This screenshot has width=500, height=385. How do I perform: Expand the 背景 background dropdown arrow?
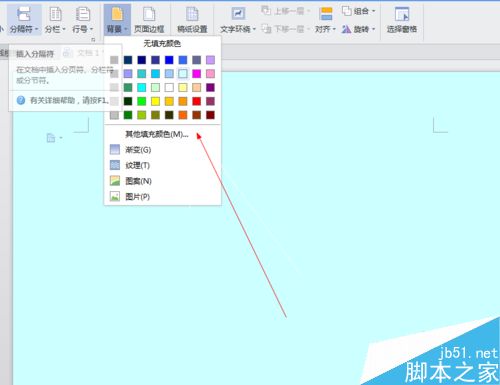(x=126, y=29)
